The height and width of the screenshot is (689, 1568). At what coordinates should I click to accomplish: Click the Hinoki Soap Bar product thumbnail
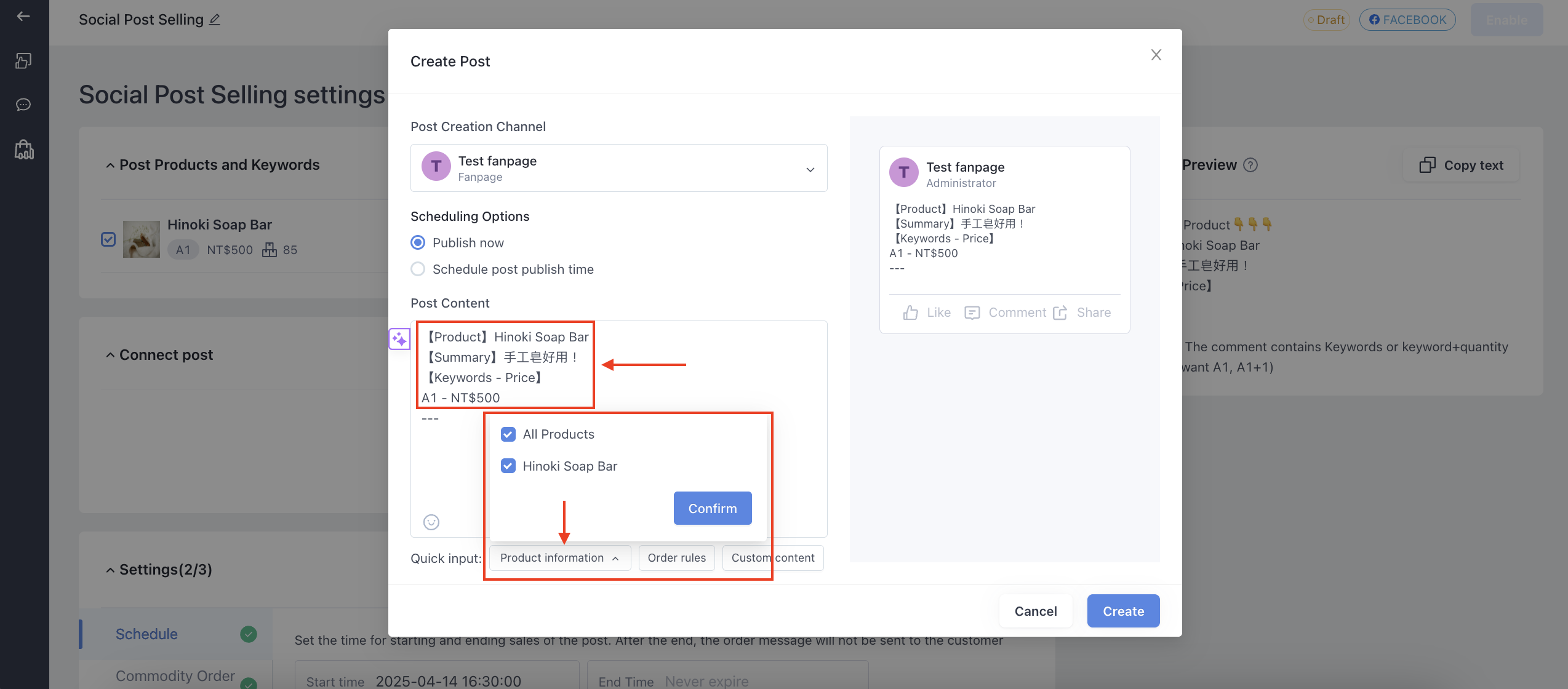pyautogui.click(x=142, y=239)
